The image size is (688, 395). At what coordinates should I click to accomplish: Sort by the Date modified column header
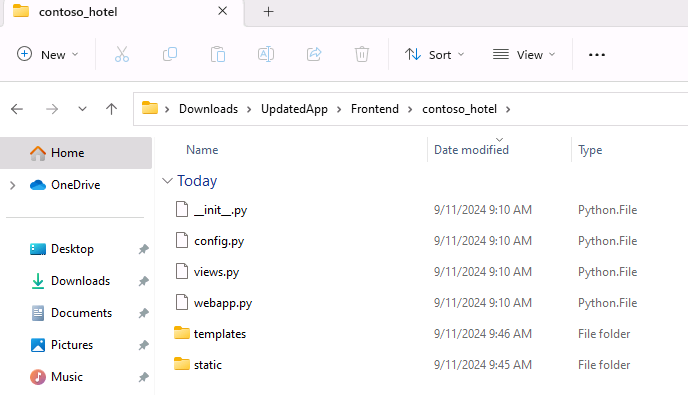point(471,150)
